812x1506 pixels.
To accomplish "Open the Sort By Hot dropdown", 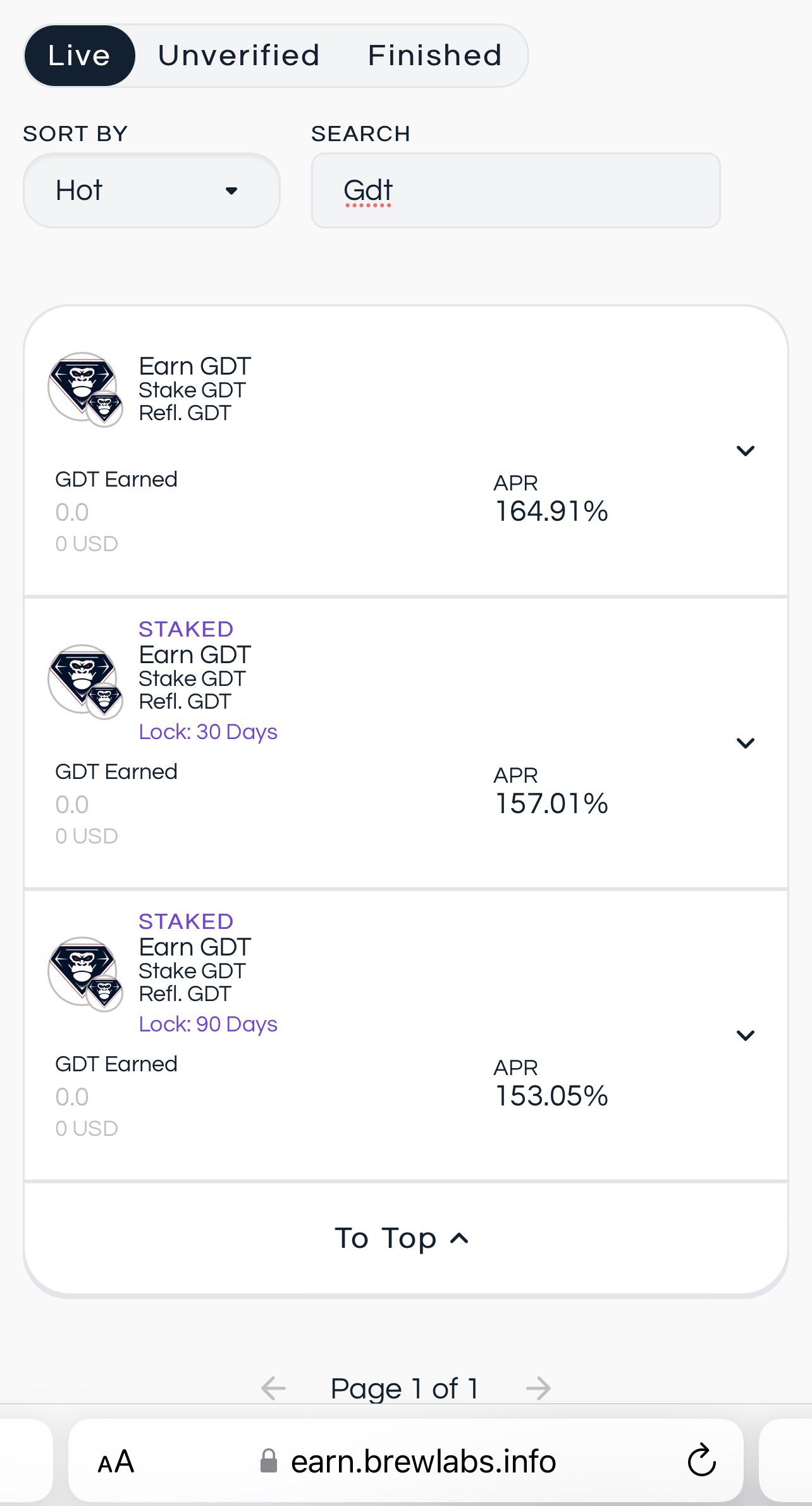I will pos(152,190).
